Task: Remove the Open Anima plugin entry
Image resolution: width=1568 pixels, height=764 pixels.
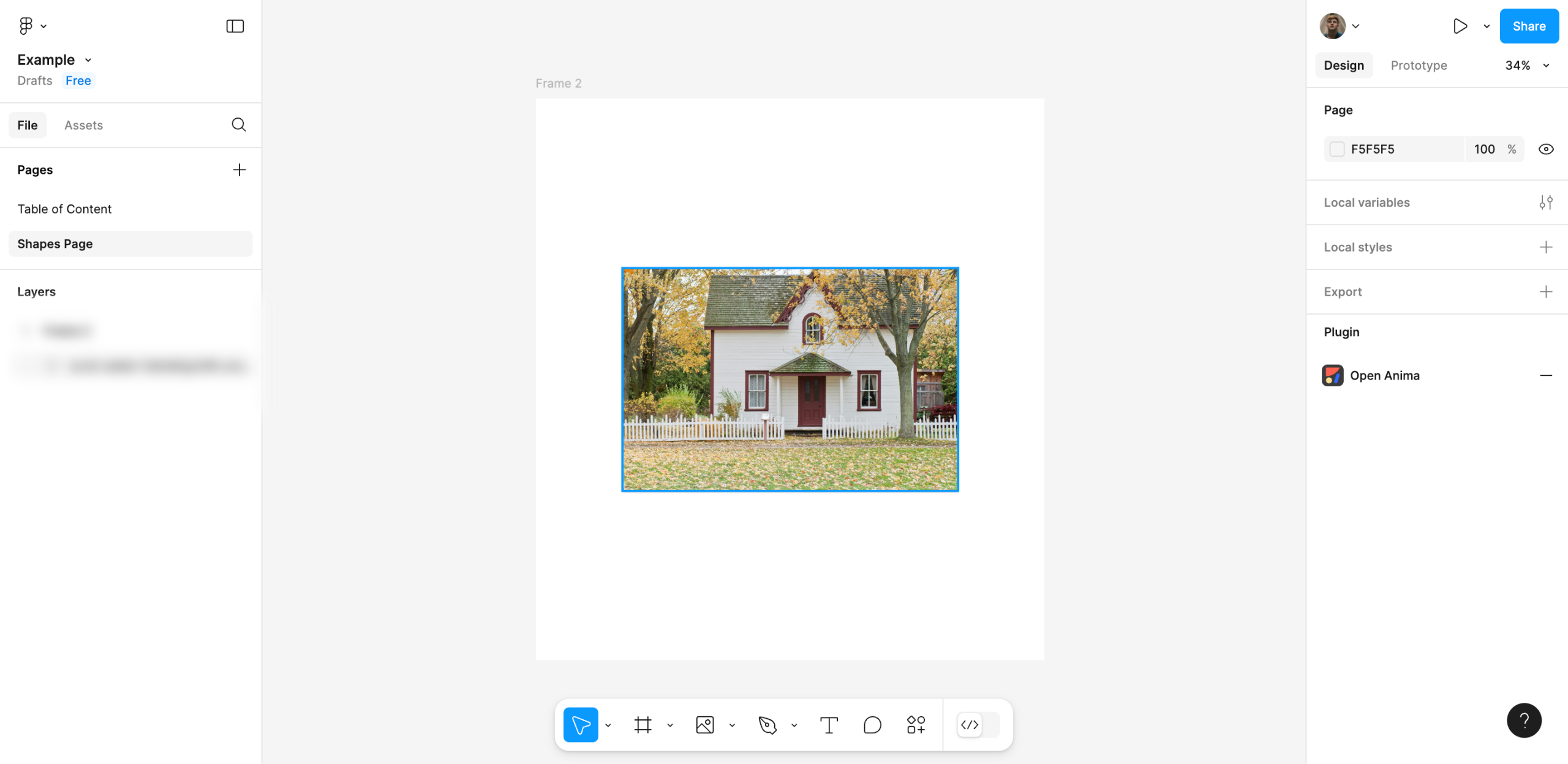Action: pyautogui.click(x=1545, y=375)
